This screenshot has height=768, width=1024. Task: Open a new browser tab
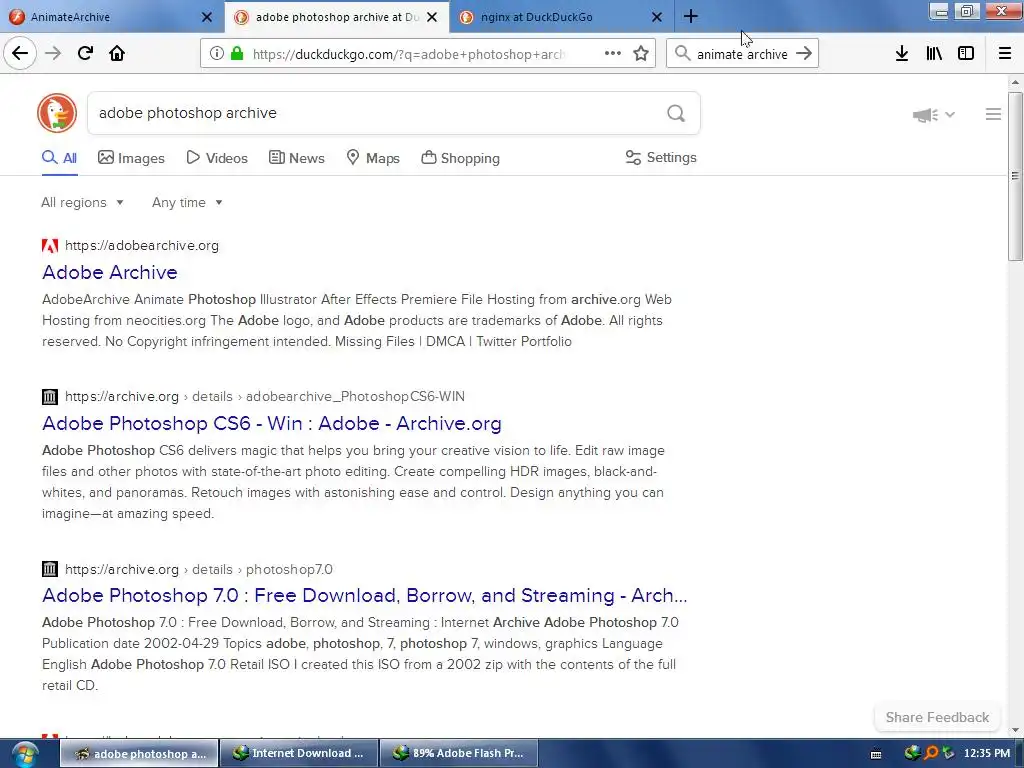[691, 16]
